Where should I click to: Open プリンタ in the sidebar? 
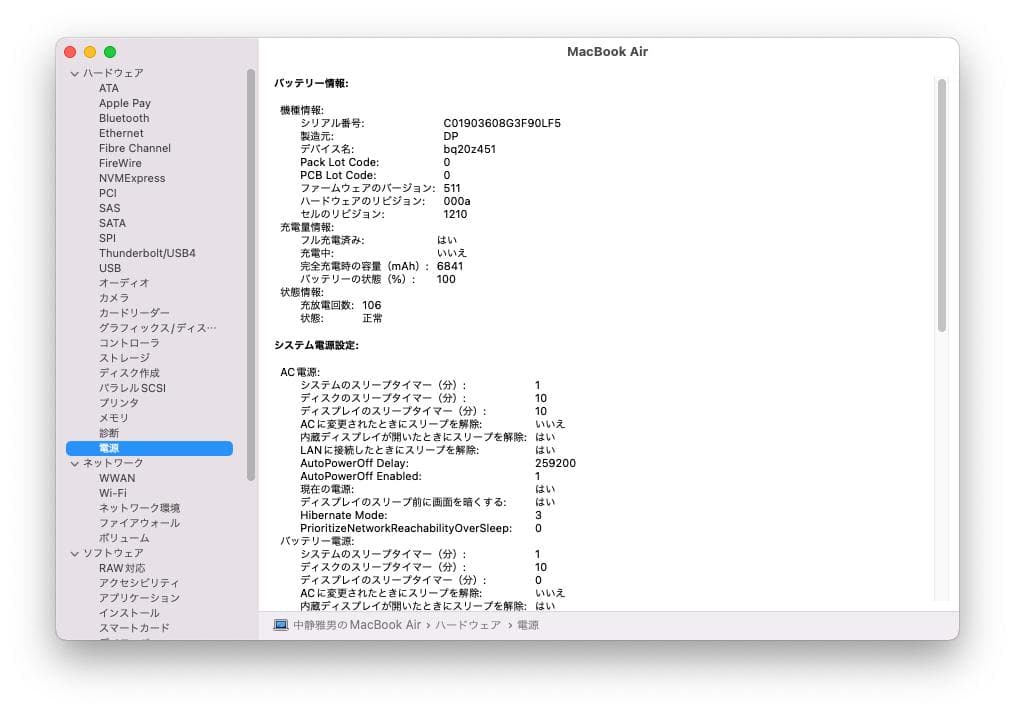pyautogui.click(x=118, y=403)
